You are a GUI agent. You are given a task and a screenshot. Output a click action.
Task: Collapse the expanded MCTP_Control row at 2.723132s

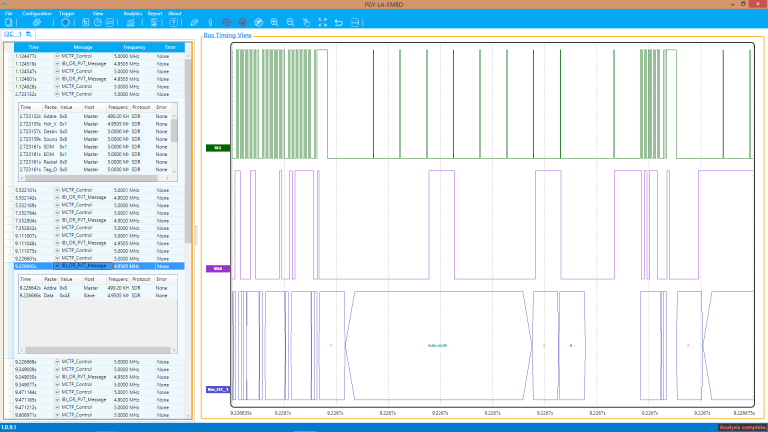[57, 94]
